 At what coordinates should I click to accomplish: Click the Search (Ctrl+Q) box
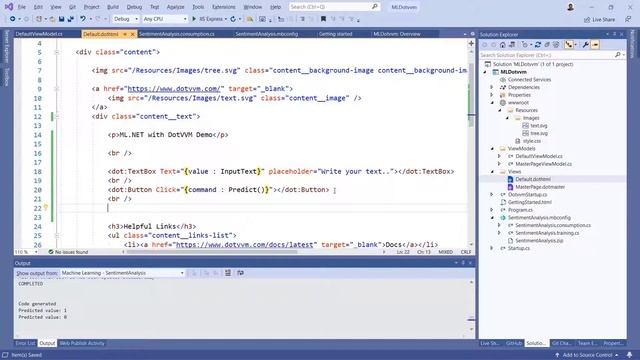[334, 7]
